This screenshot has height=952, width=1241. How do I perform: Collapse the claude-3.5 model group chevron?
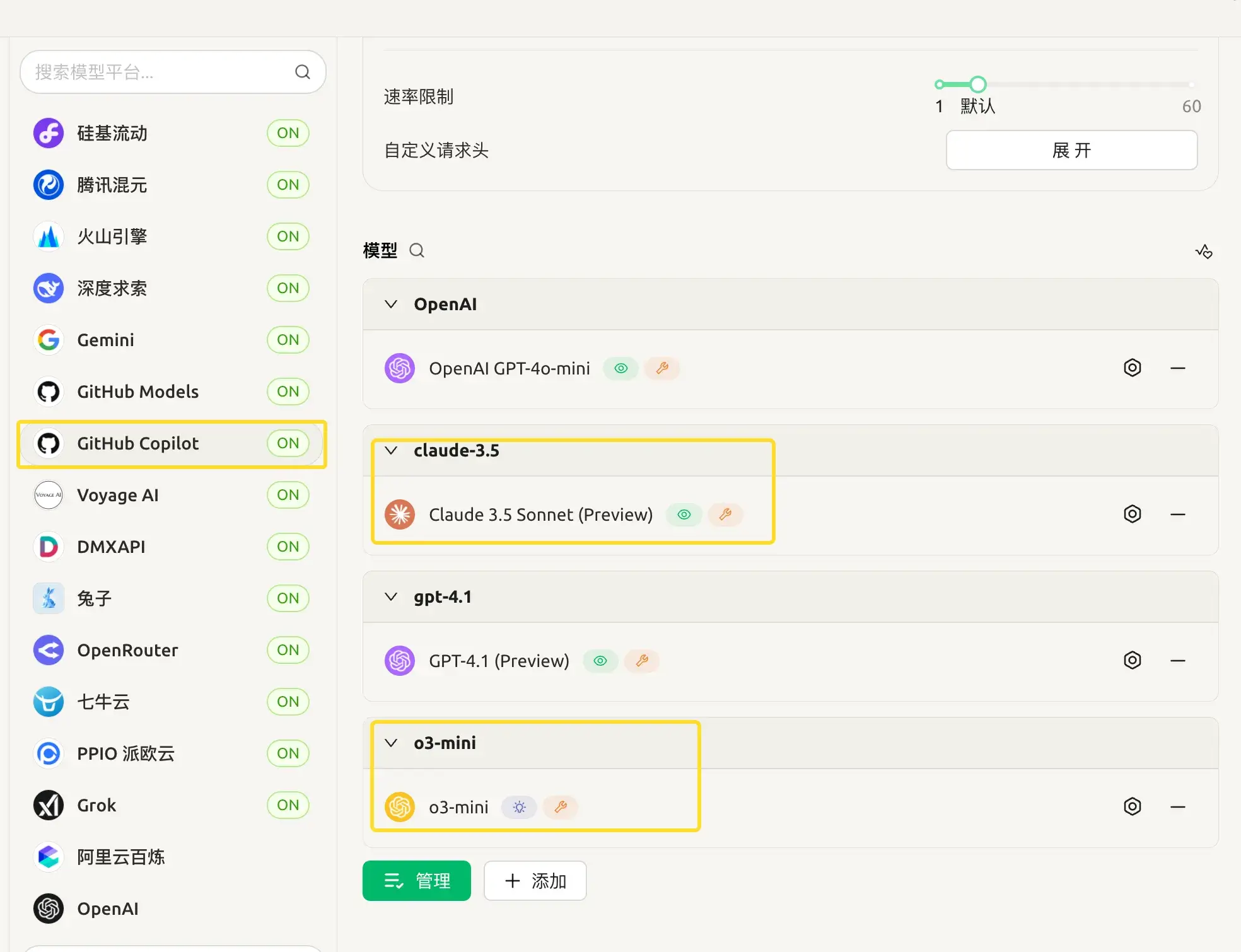click(391, 451)
